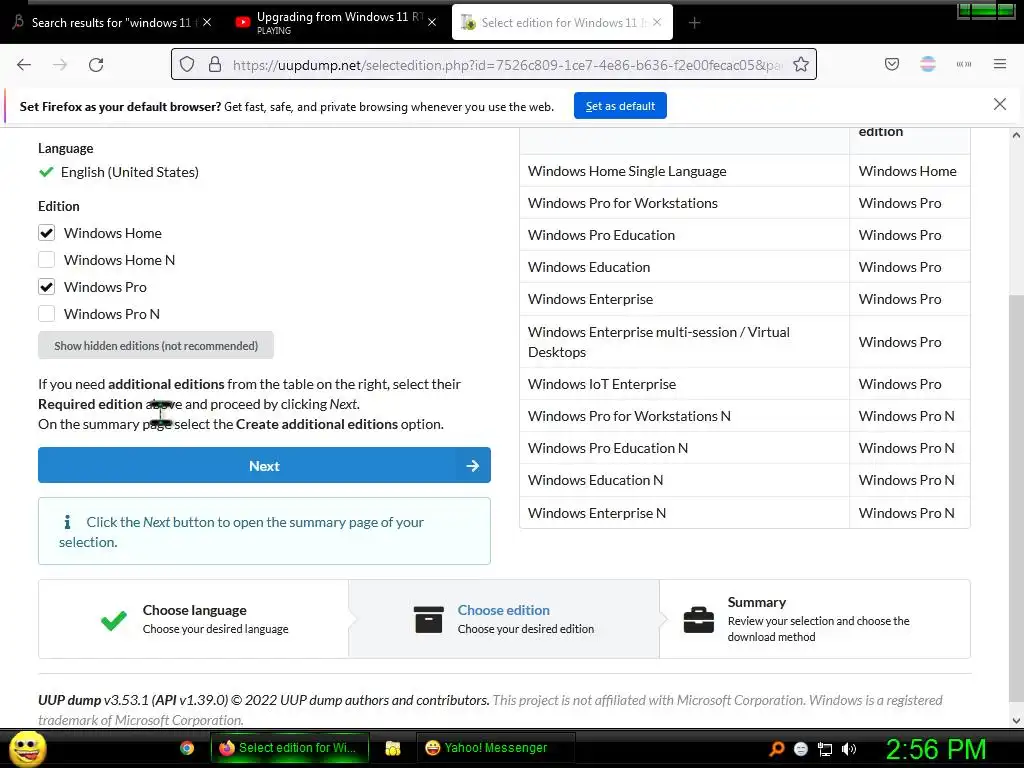Click the archive box icon beside Choose edition
This screenshot has width=1024, height=768.
[428, 619]
